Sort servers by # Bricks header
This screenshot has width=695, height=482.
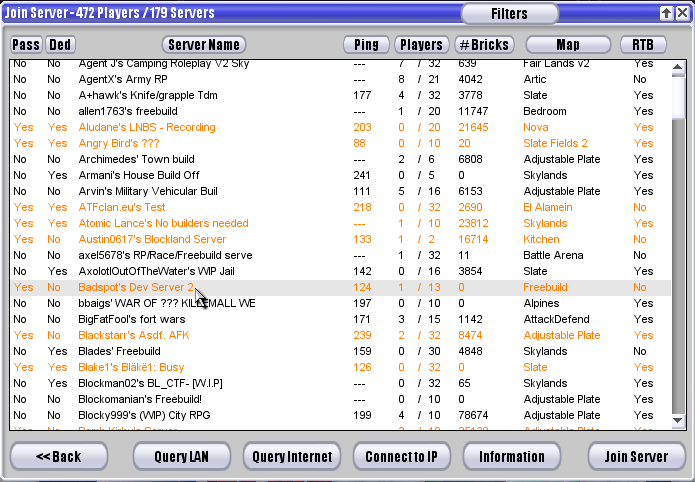coord(484,45)
